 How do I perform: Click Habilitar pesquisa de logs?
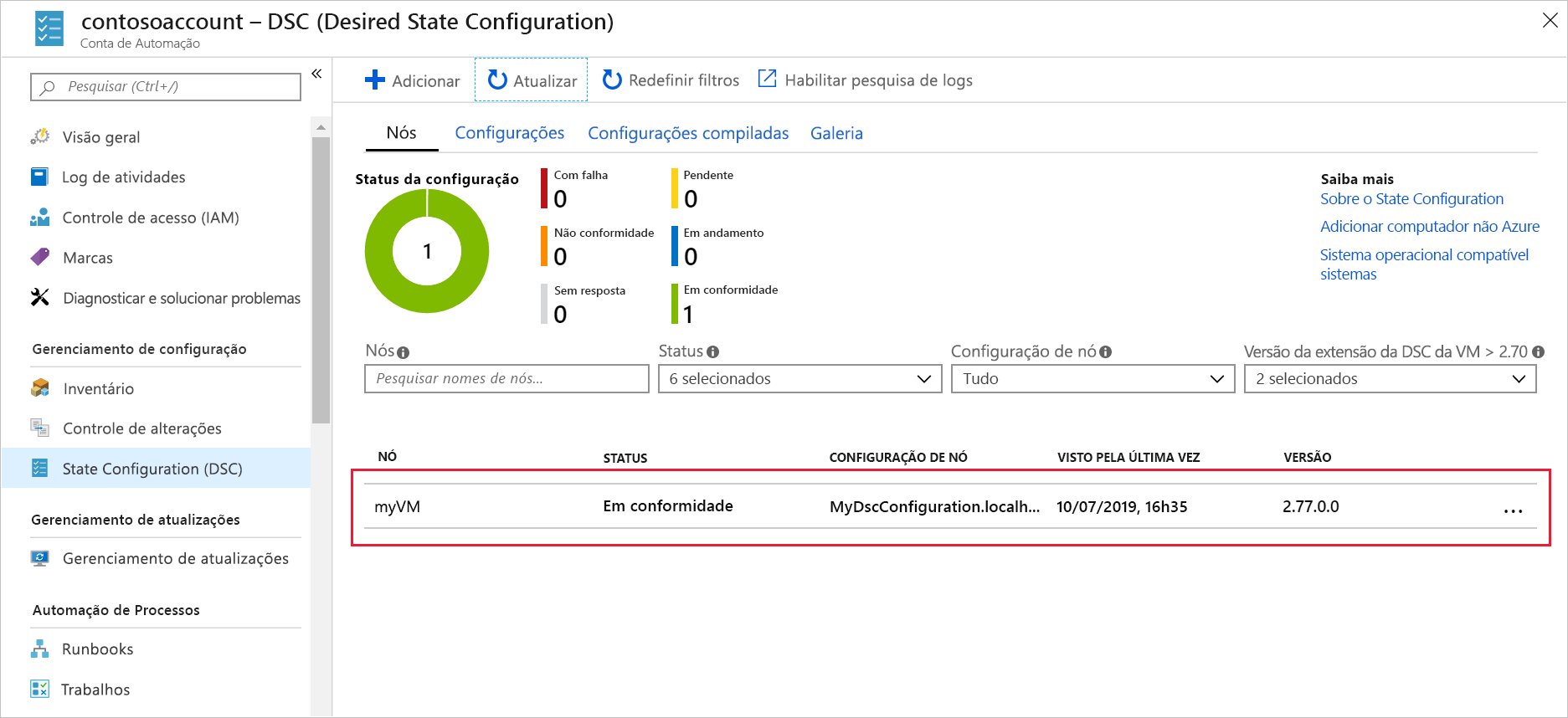[866, 80]
